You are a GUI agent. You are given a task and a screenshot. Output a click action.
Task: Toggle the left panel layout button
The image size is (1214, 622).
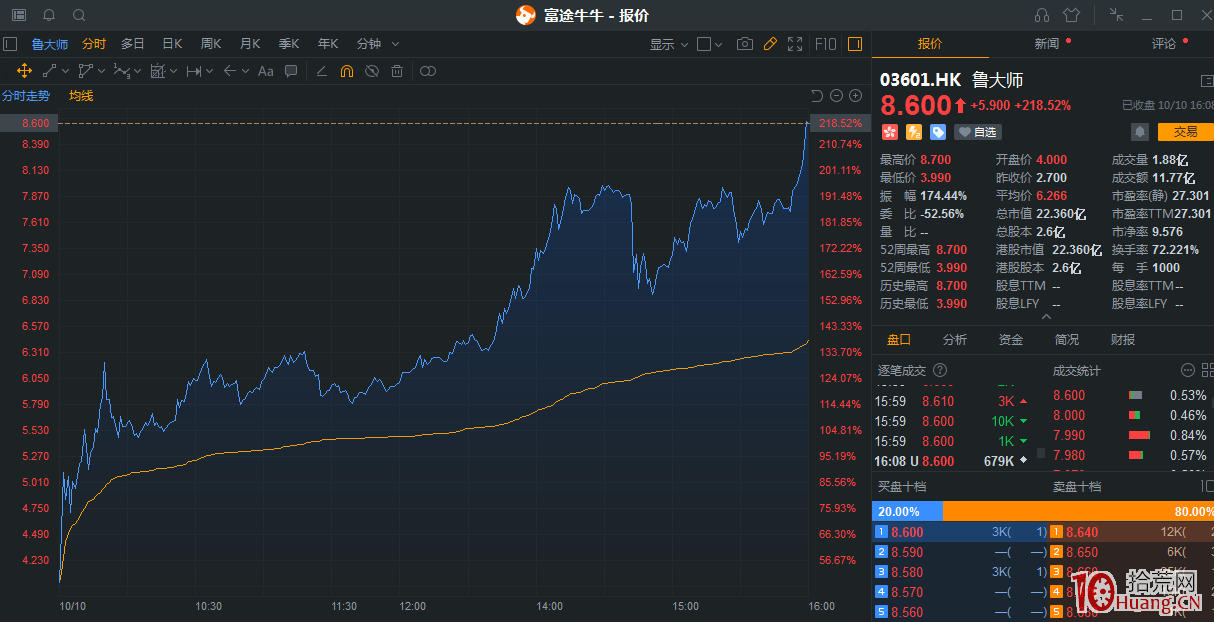pos(10,44)
